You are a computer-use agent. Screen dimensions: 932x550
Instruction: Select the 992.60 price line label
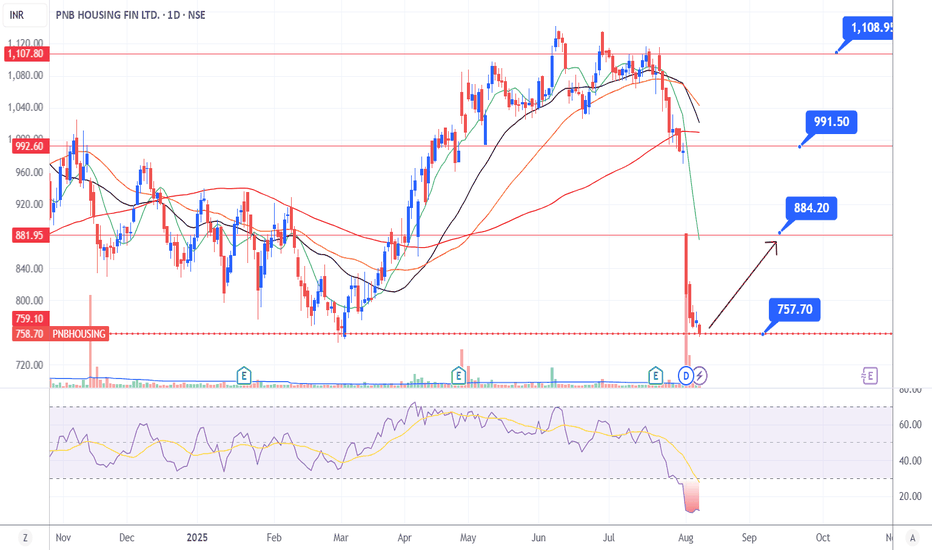click(x=30, y=146)
